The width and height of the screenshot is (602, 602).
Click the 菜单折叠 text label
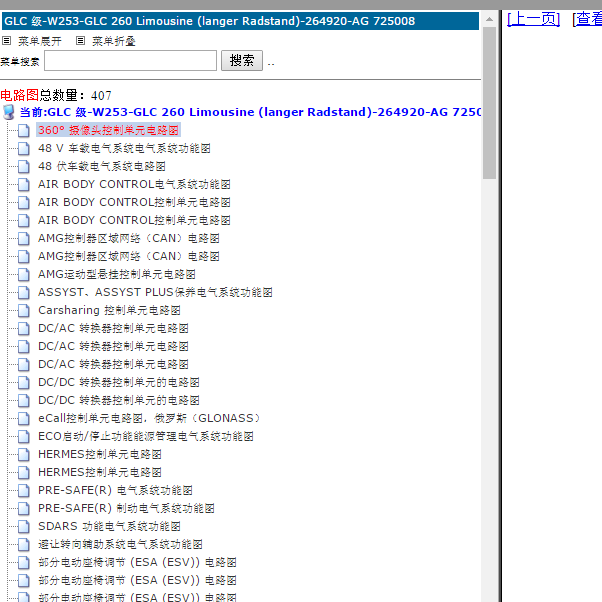point(114,41)
